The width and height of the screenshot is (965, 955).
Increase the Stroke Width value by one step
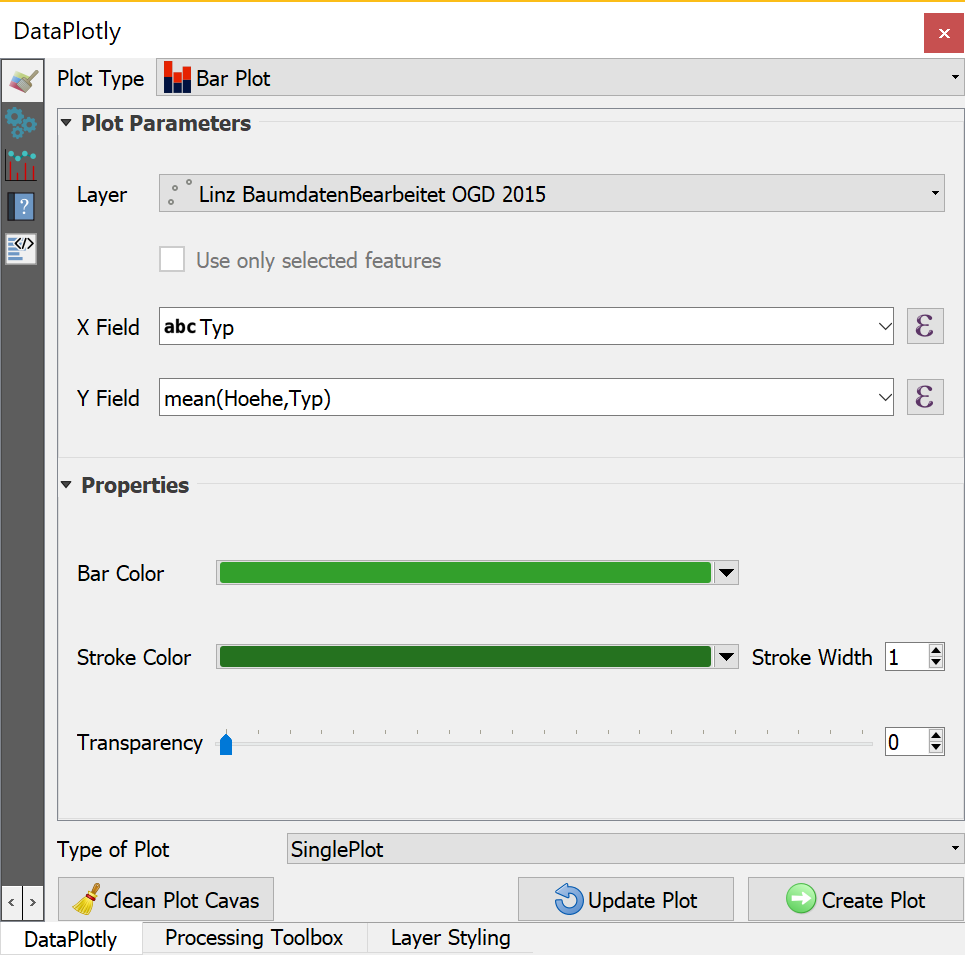click(x=936, y=651)
